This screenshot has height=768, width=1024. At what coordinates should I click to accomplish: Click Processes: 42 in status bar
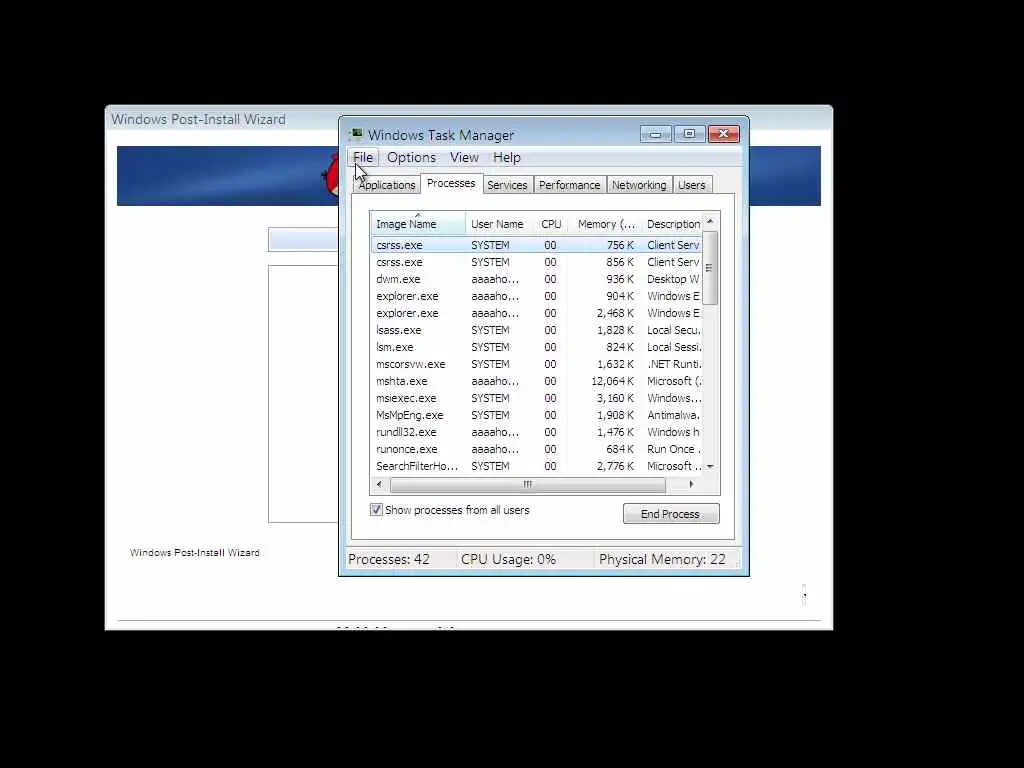coord(389,560)
